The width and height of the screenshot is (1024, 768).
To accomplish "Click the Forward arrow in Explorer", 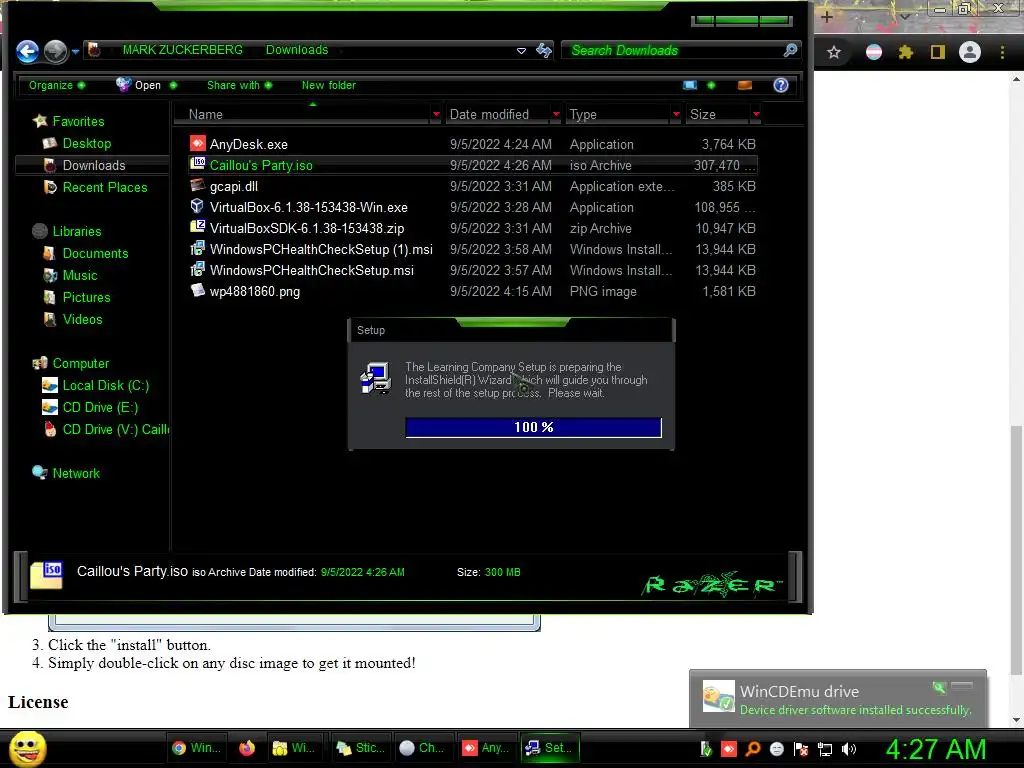I will click(56, 51).
